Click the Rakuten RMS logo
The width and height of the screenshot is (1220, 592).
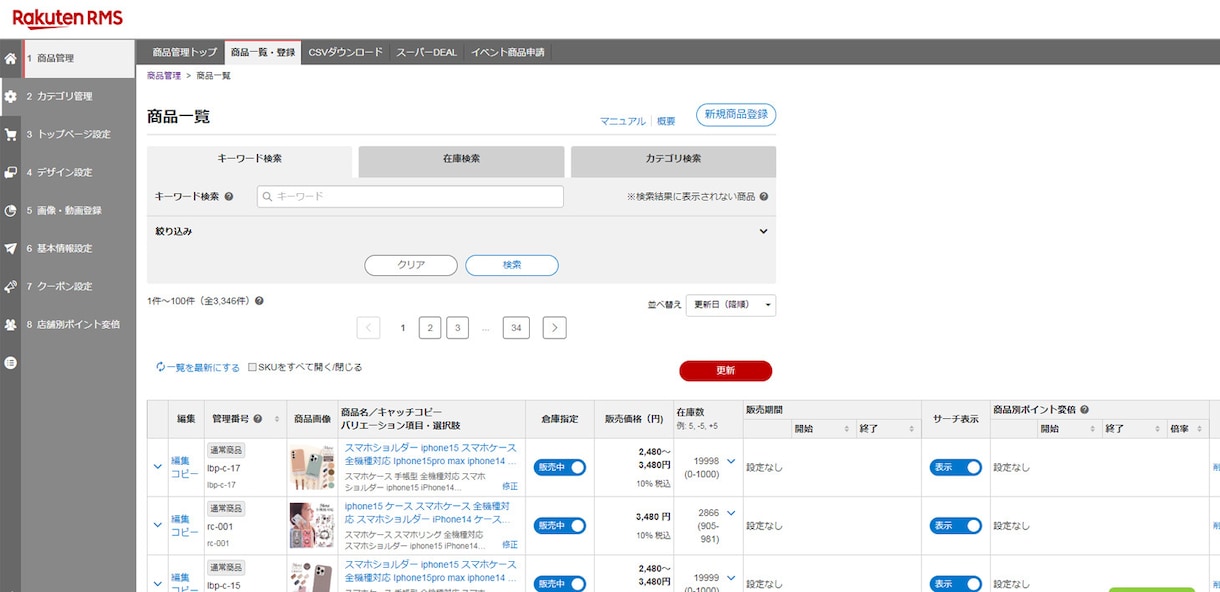67,18
